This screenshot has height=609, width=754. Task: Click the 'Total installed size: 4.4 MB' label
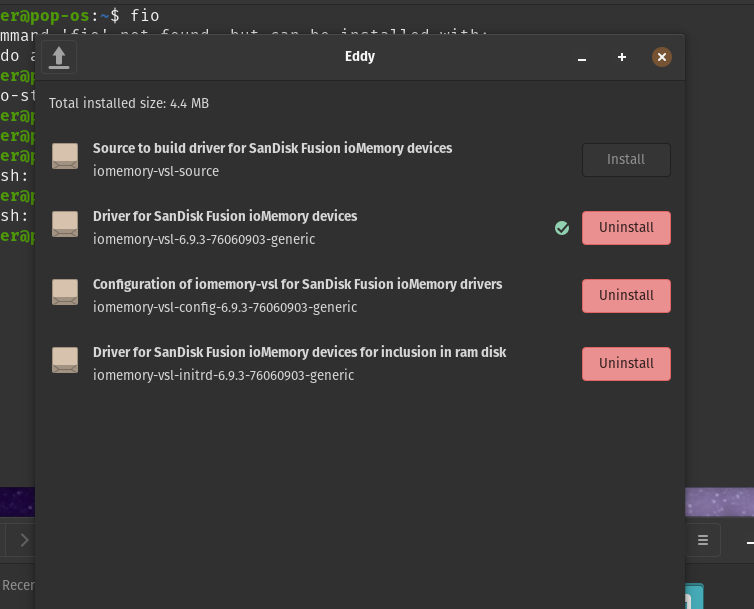[129, 103]
